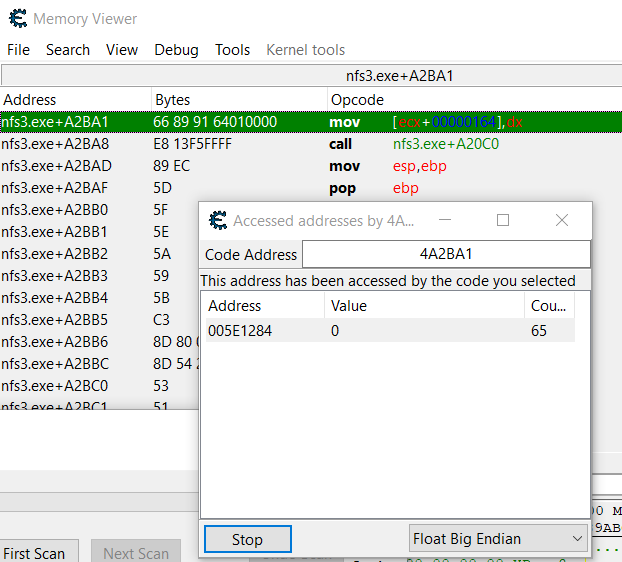This screenshot has height=562, width=622.
Task: Expand the Float Big Endian dropdown
Action: point(498,539)
